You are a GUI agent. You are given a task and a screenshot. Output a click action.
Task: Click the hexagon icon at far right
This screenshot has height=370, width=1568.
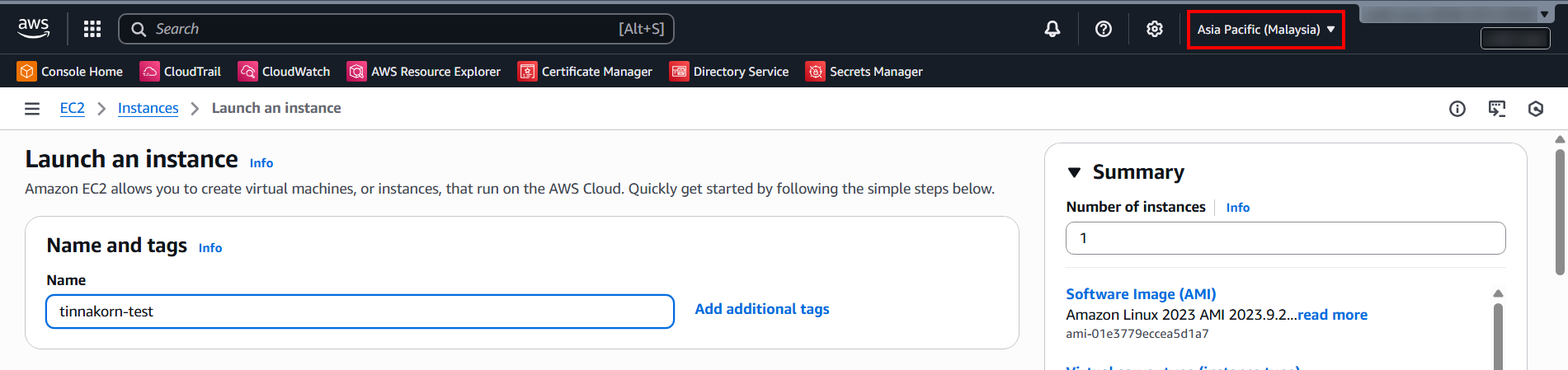[1536, 109]
